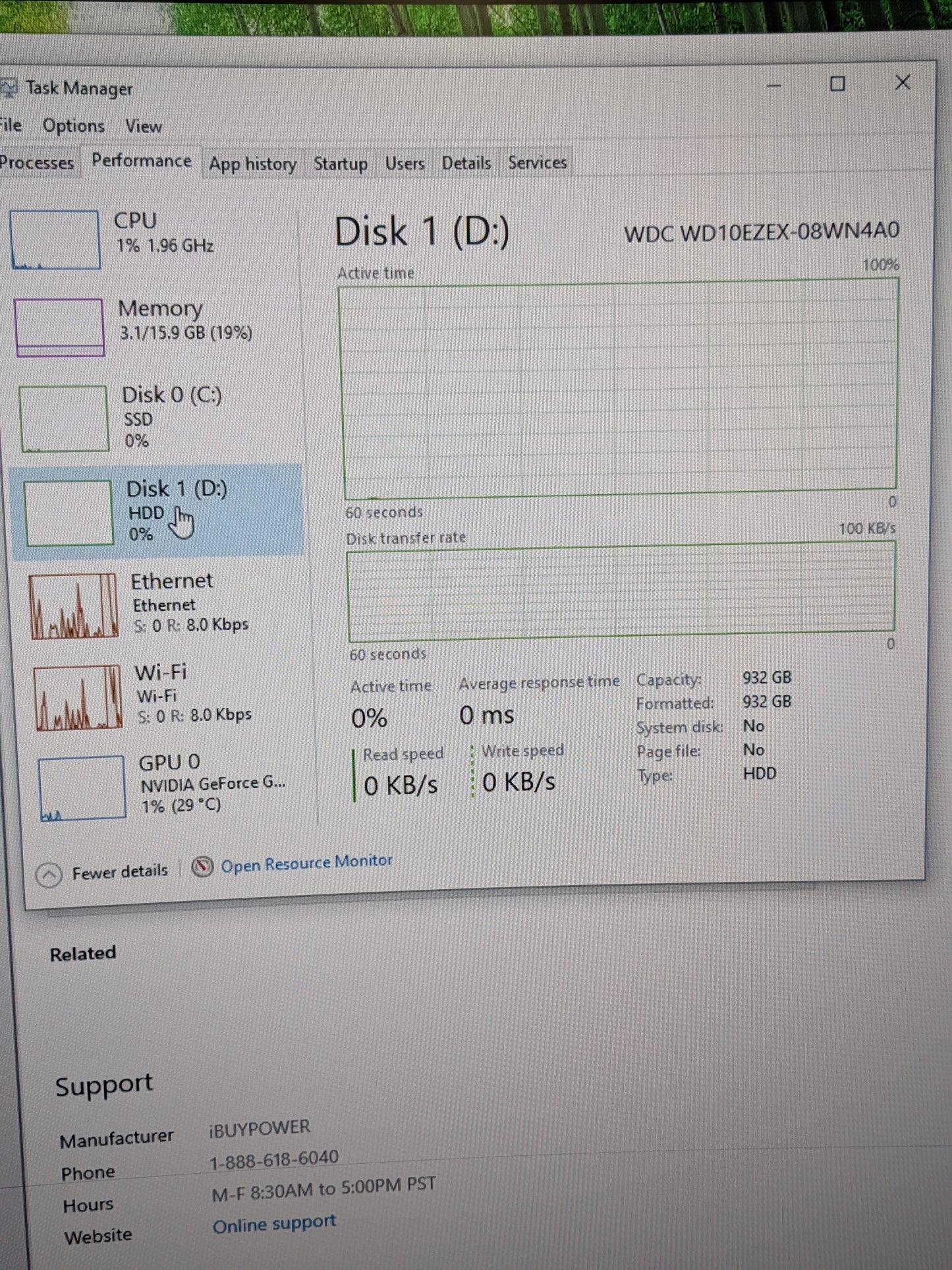
Task: Click the Task Manager title bar icon
Action: click(x=8, y=88)
